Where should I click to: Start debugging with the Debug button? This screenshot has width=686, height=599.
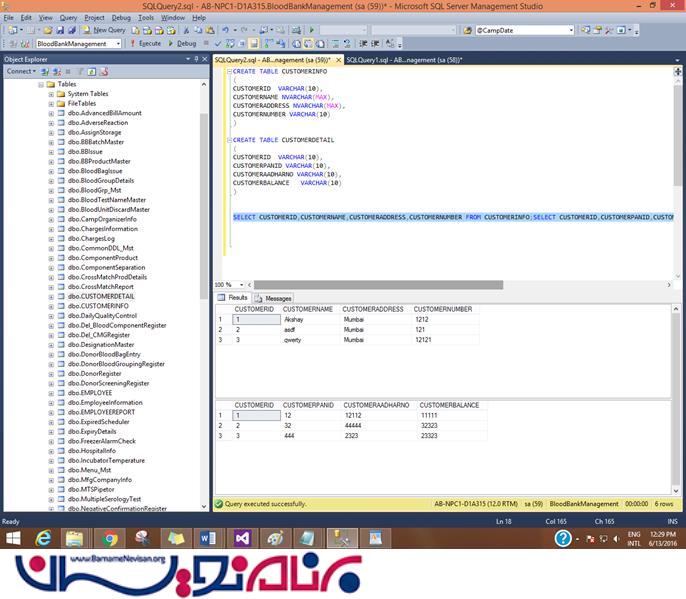click(x=183, y=44)
